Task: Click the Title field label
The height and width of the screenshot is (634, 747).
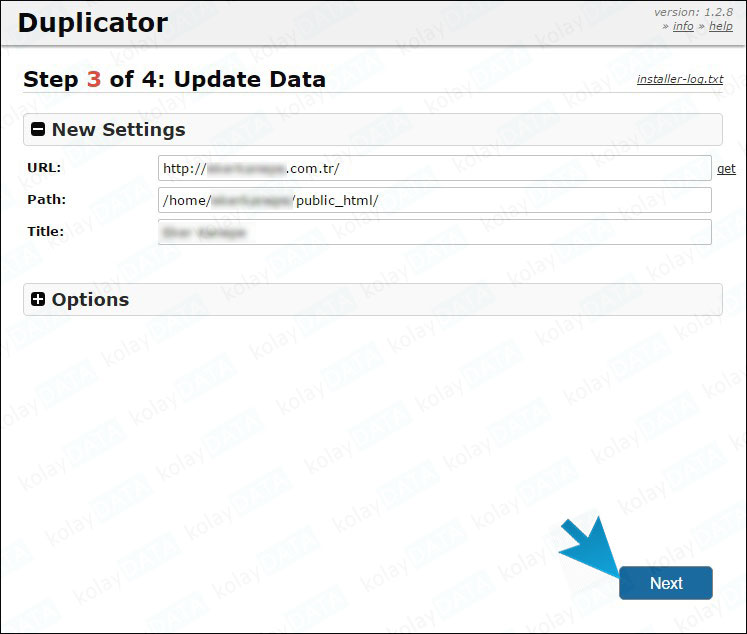Action: pos(45,231)
